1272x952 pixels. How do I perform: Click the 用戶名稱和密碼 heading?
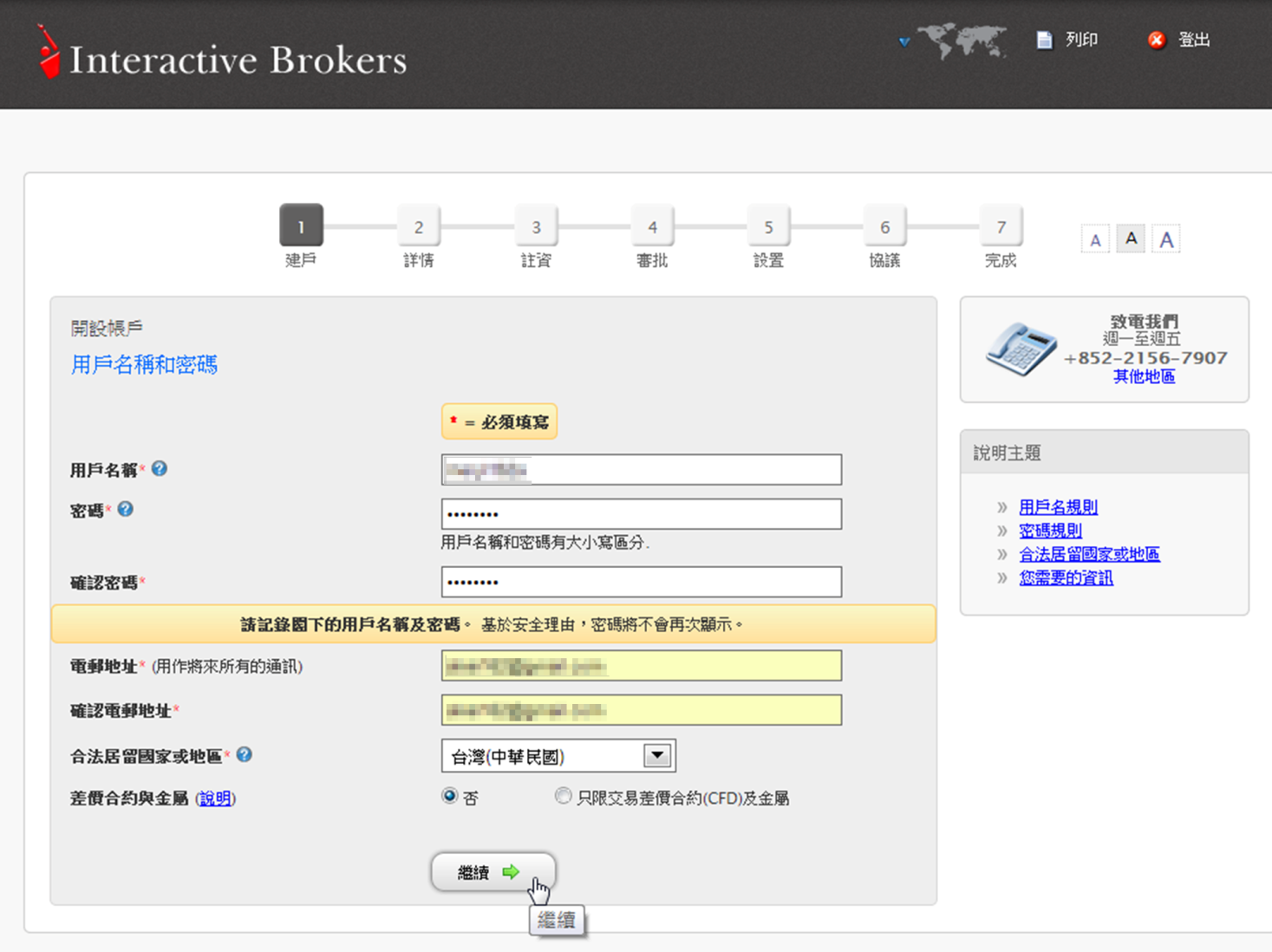[144, 365]
